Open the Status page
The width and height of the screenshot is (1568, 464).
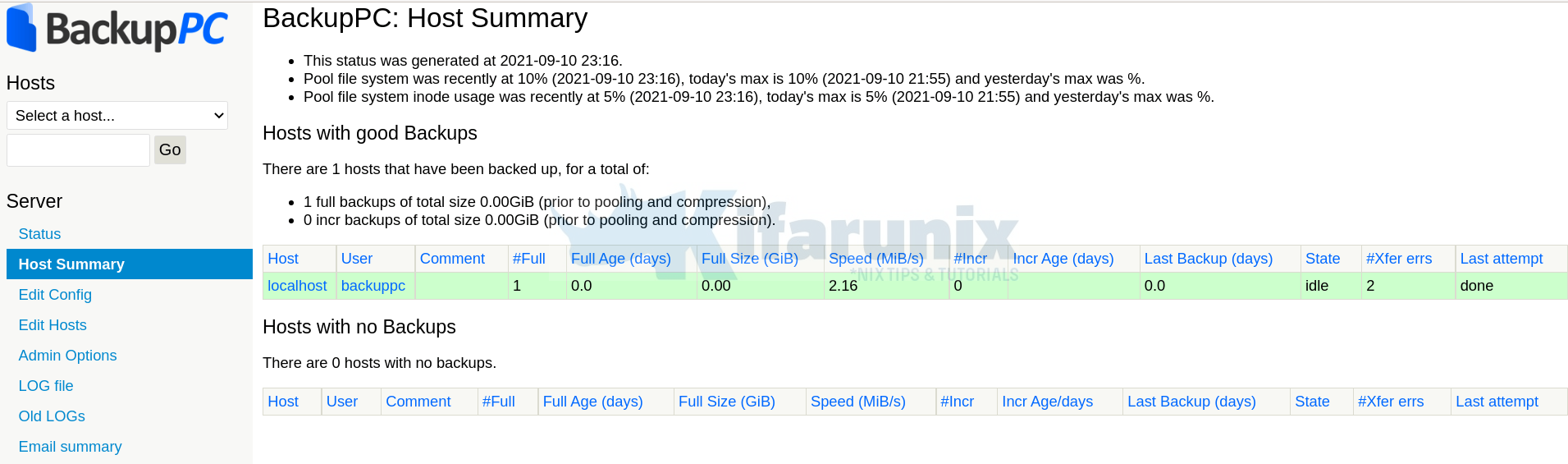tap(39, 234)
